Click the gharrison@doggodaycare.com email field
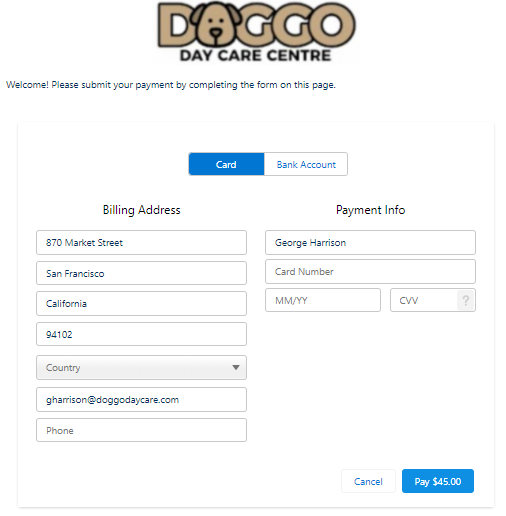The width and height of the screenshot is (506, 516). tap(141, 399)
